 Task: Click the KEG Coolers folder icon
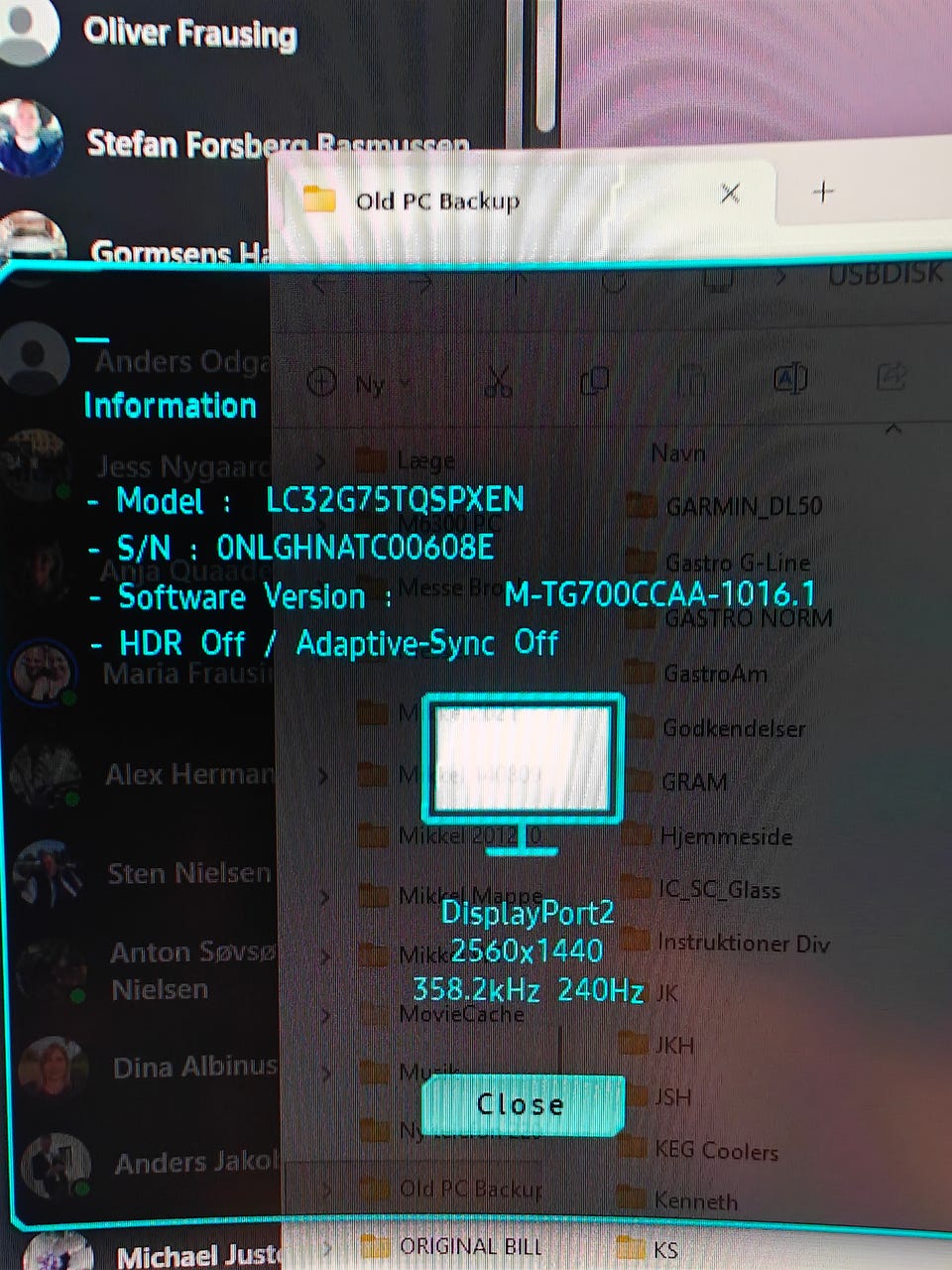[x=633, y=1149]
